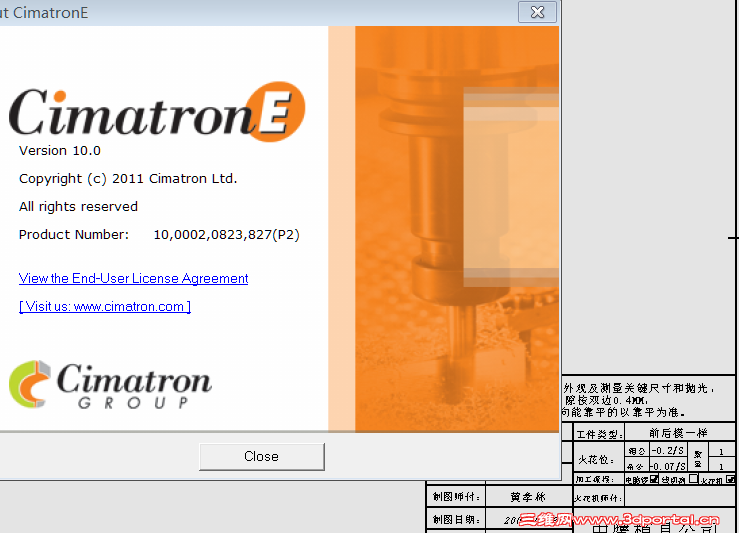739x533 pixels.
Task: Click the 前后模一样 cell in the drawing
Action: tap(678, 433)
